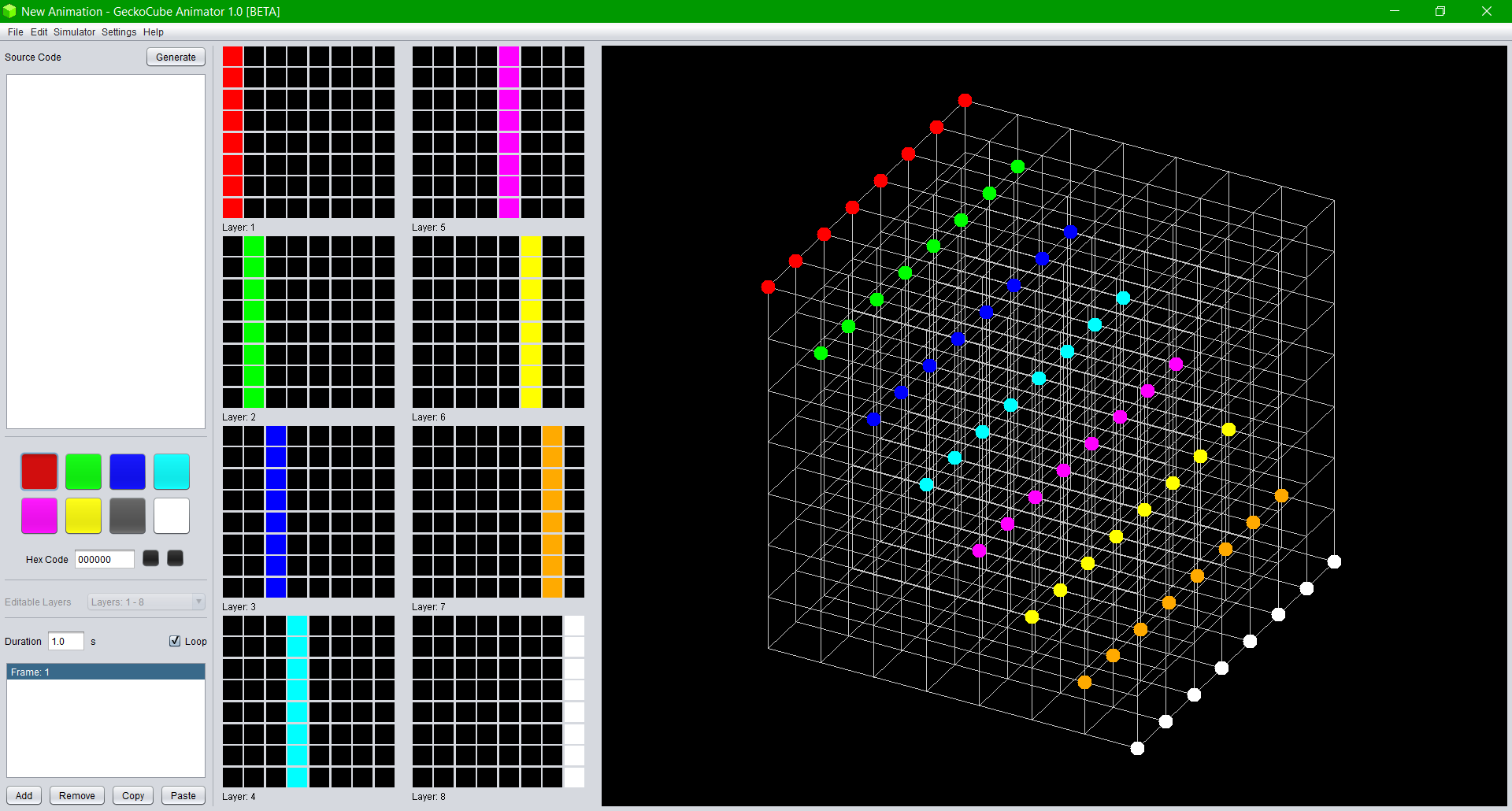The width and height of the screenshot is (1512, 811).
Task: Select the cyan color swatch
Action: tap(171, 471)
